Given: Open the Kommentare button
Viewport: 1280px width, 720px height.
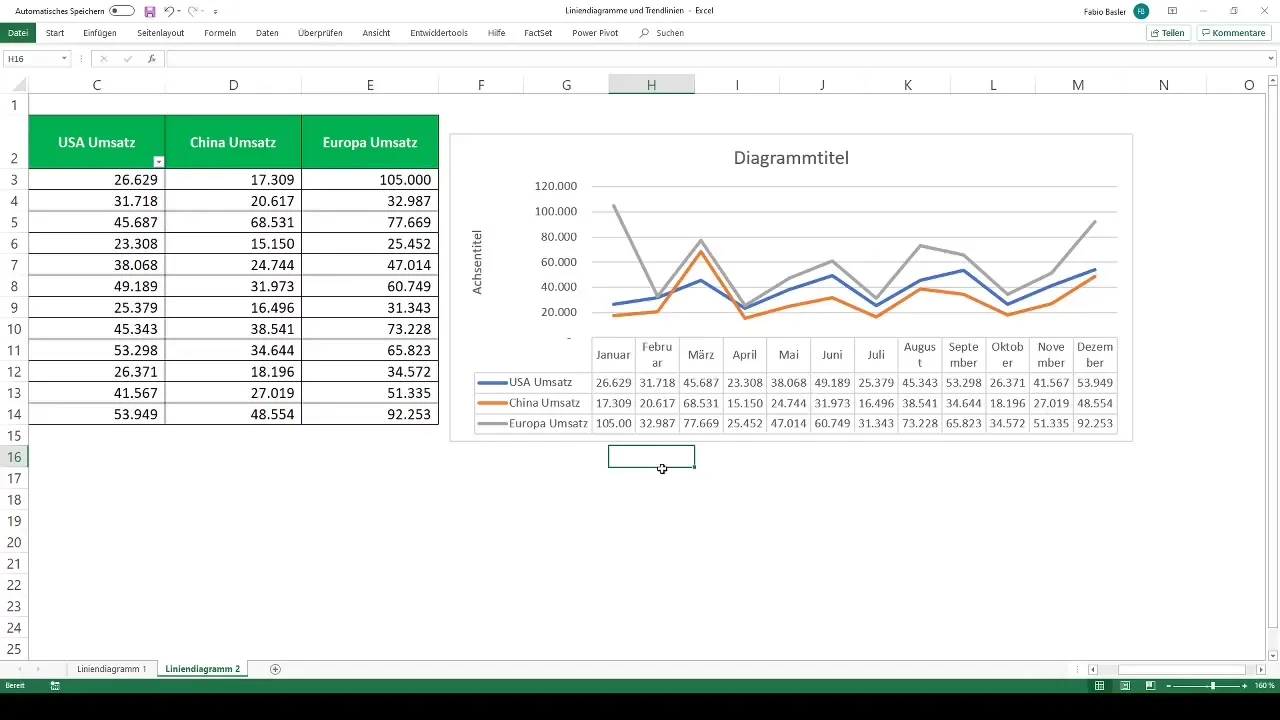Looking at the screenshot, I should tap(1234, 33).
